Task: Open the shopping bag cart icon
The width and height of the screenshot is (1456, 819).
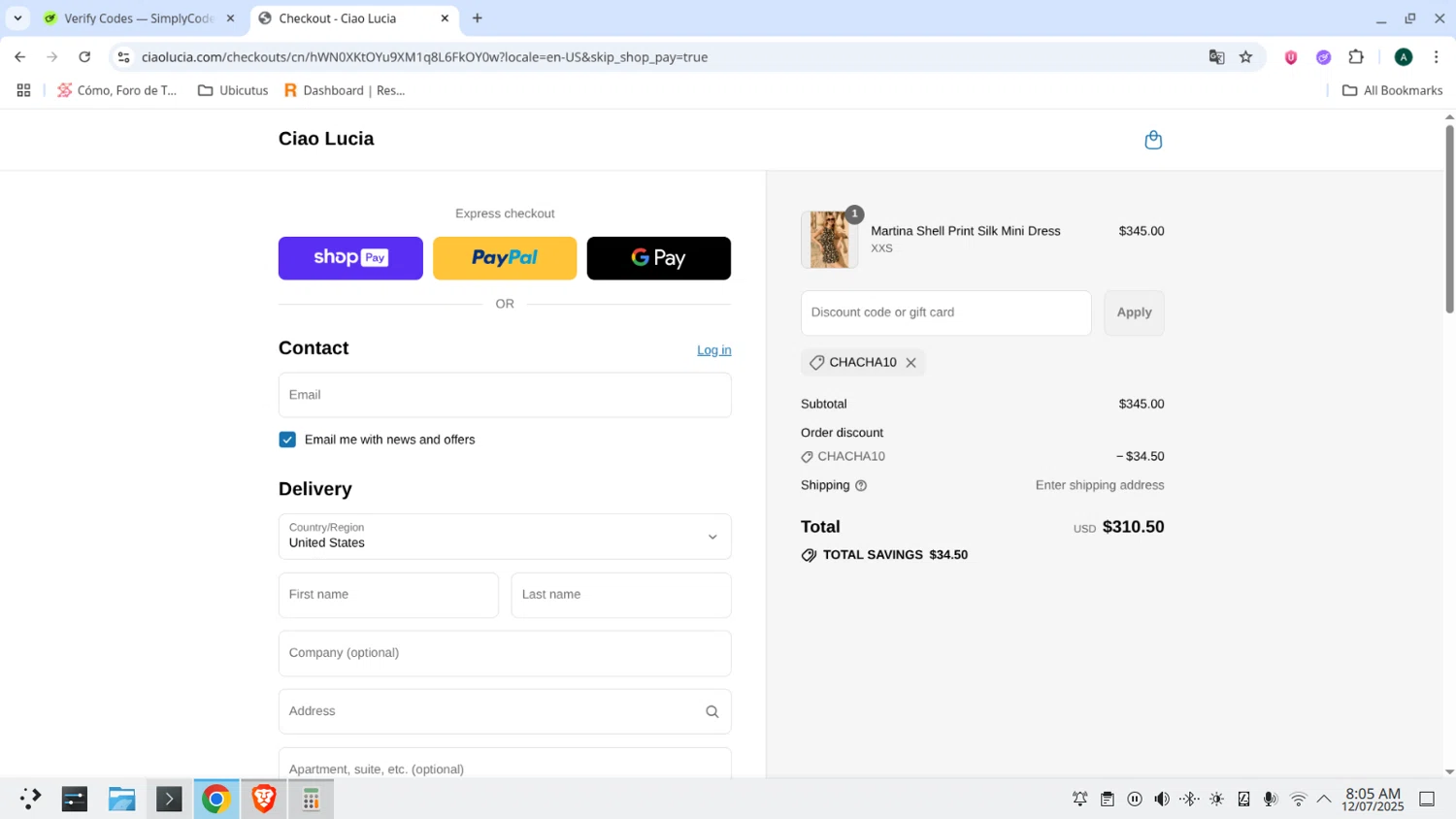Action: [1153, 140]
